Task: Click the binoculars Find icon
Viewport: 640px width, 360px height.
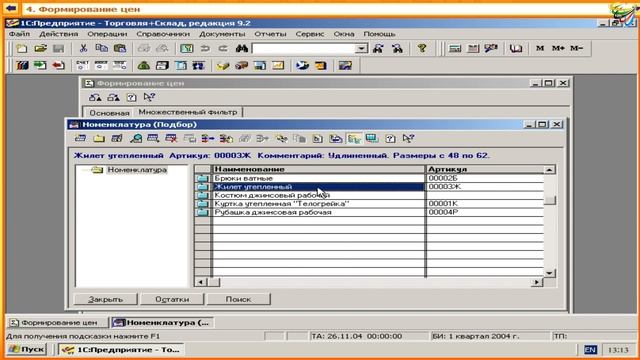Action: pos(242,49)
